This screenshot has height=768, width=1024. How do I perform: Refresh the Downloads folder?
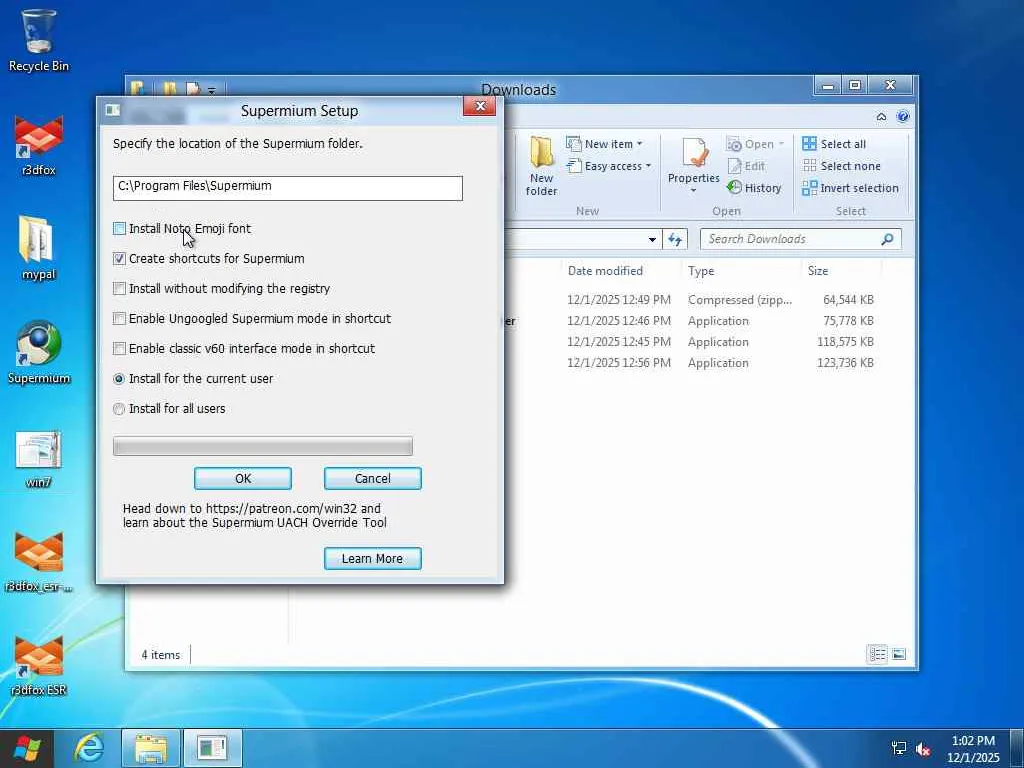click(675, 240)
